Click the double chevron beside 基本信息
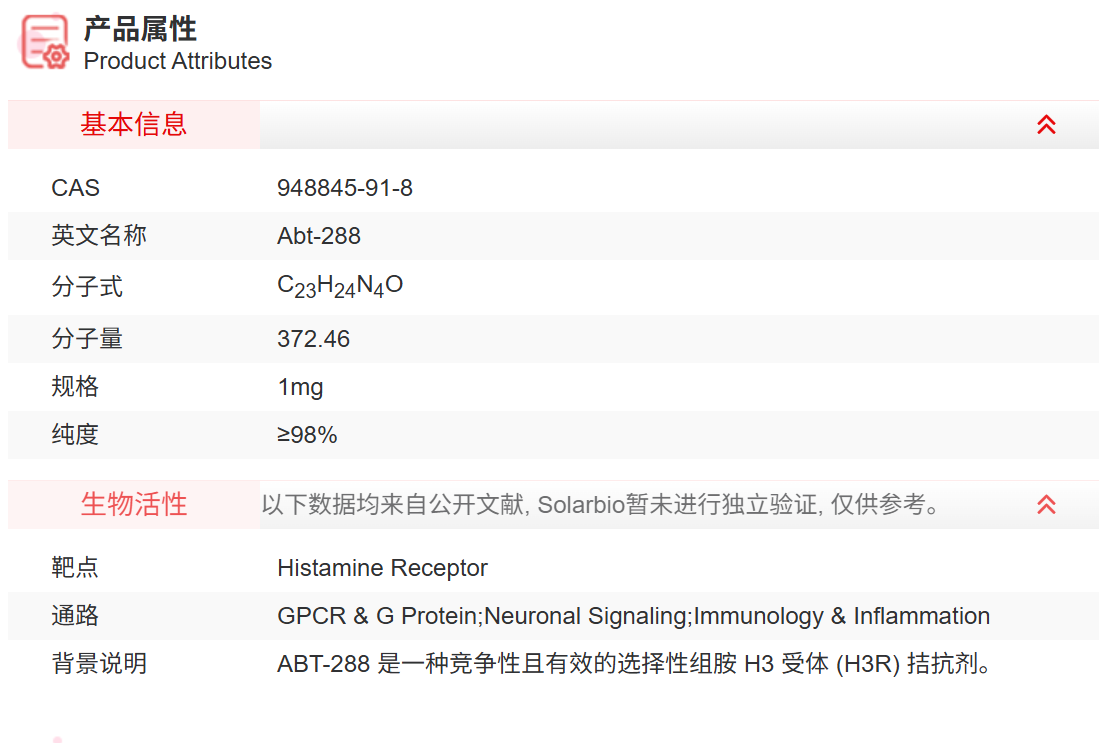The width and height of the screenshot is (1108, 743). (x=1046, y=124)
